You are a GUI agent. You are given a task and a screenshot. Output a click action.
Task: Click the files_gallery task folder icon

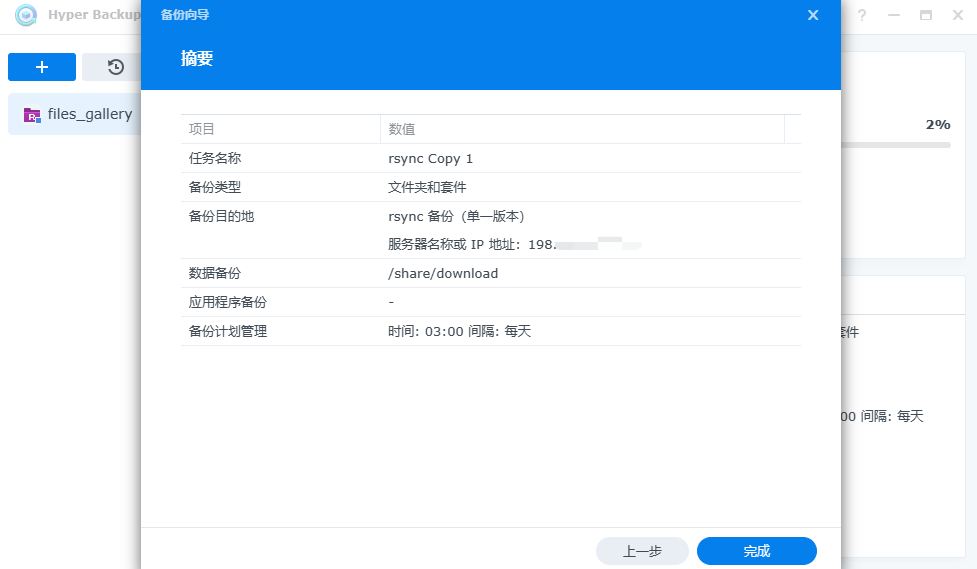[x=32, y=115]
